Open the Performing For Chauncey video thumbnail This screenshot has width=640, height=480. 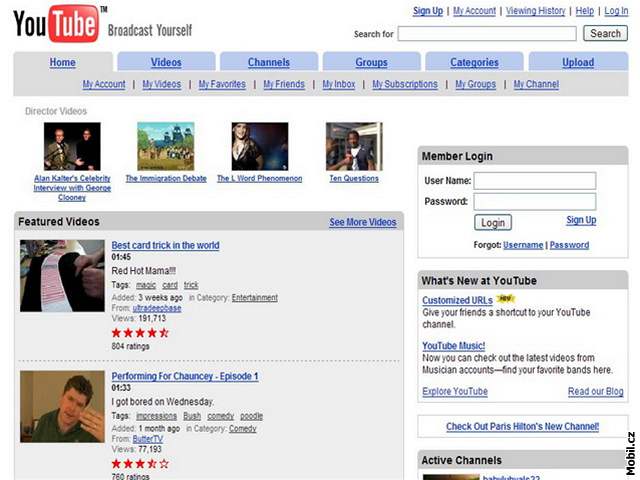tap(62, 407)
